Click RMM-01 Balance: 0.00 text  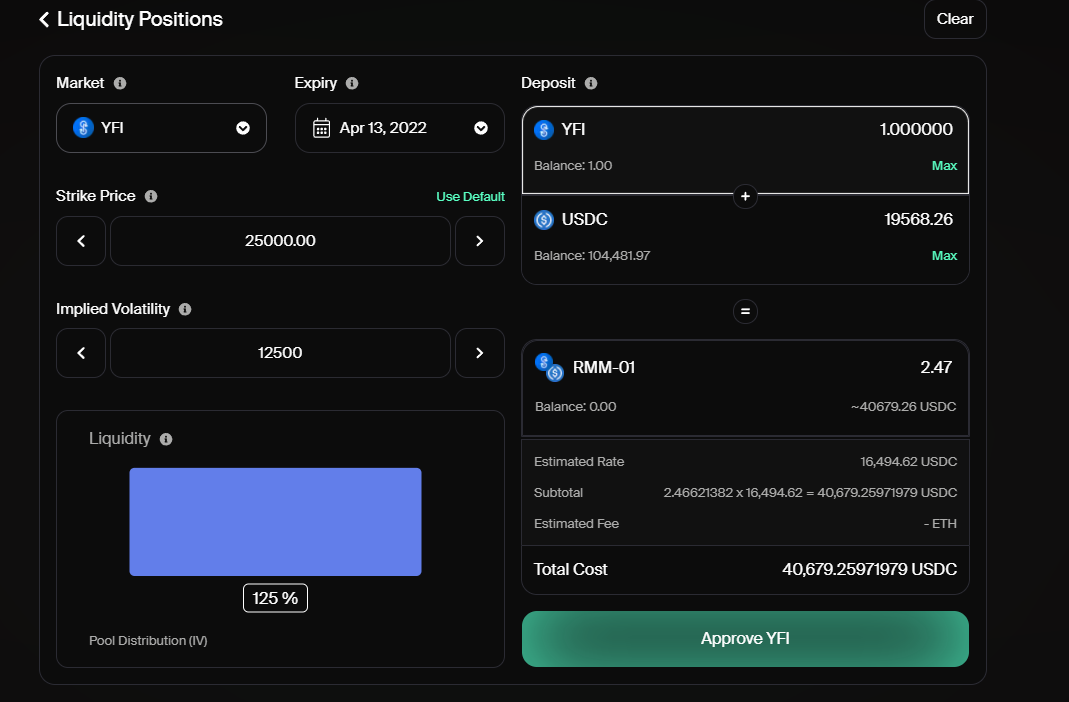coord(575,407)
